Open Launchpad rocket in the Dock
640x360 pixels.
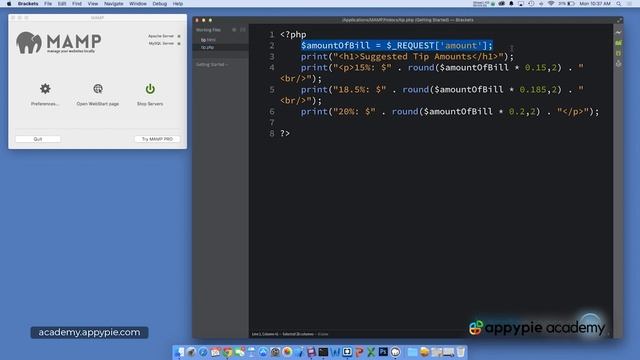[191, 352]
